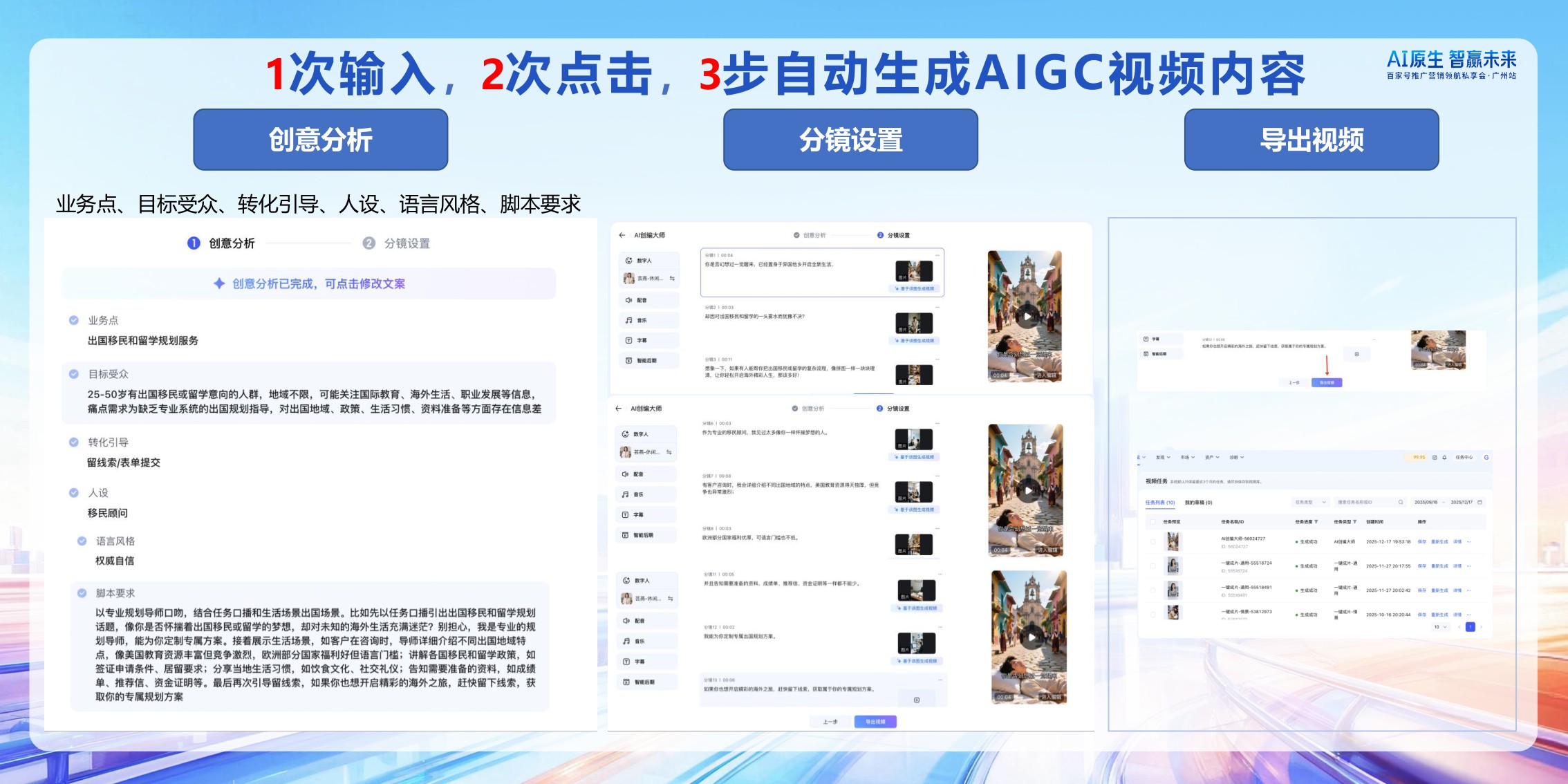Viewport: 1568px width, 784px height.
Task: Switch to the 我的草稿 tab
Action: tap(1198, 503)
